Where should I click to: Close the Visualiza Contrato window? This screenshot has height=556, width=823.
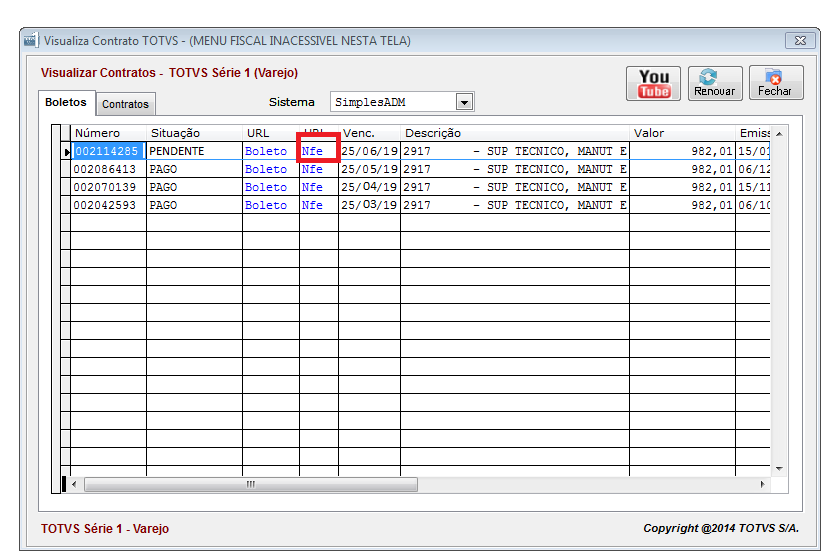[800, 40]
